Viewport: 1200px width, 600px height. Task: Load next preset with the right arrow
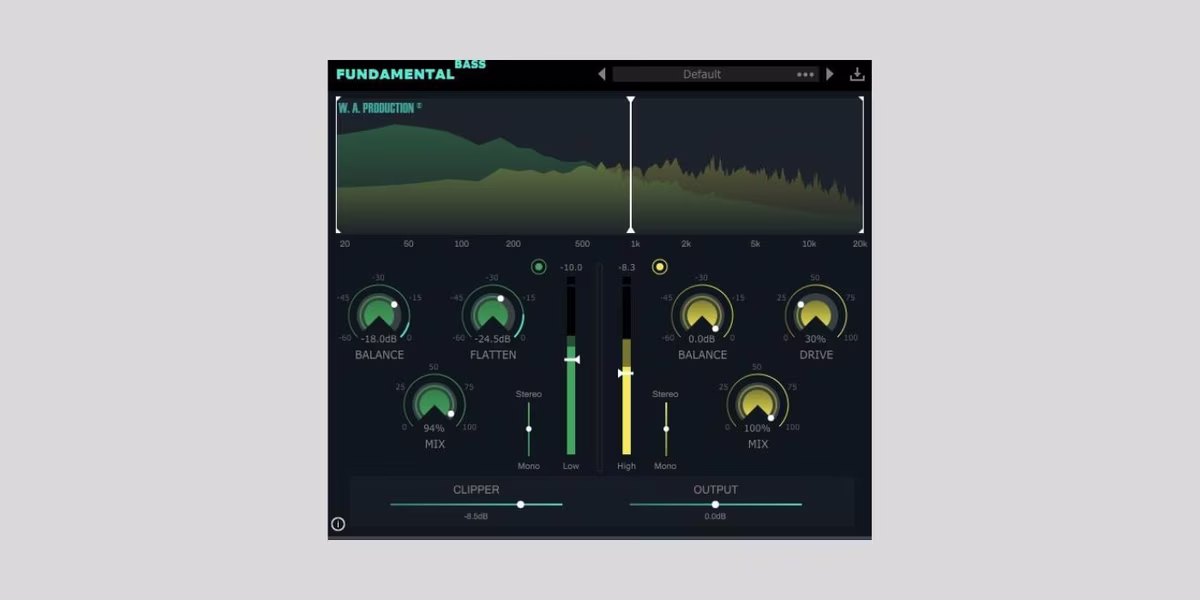pos(831,73)
